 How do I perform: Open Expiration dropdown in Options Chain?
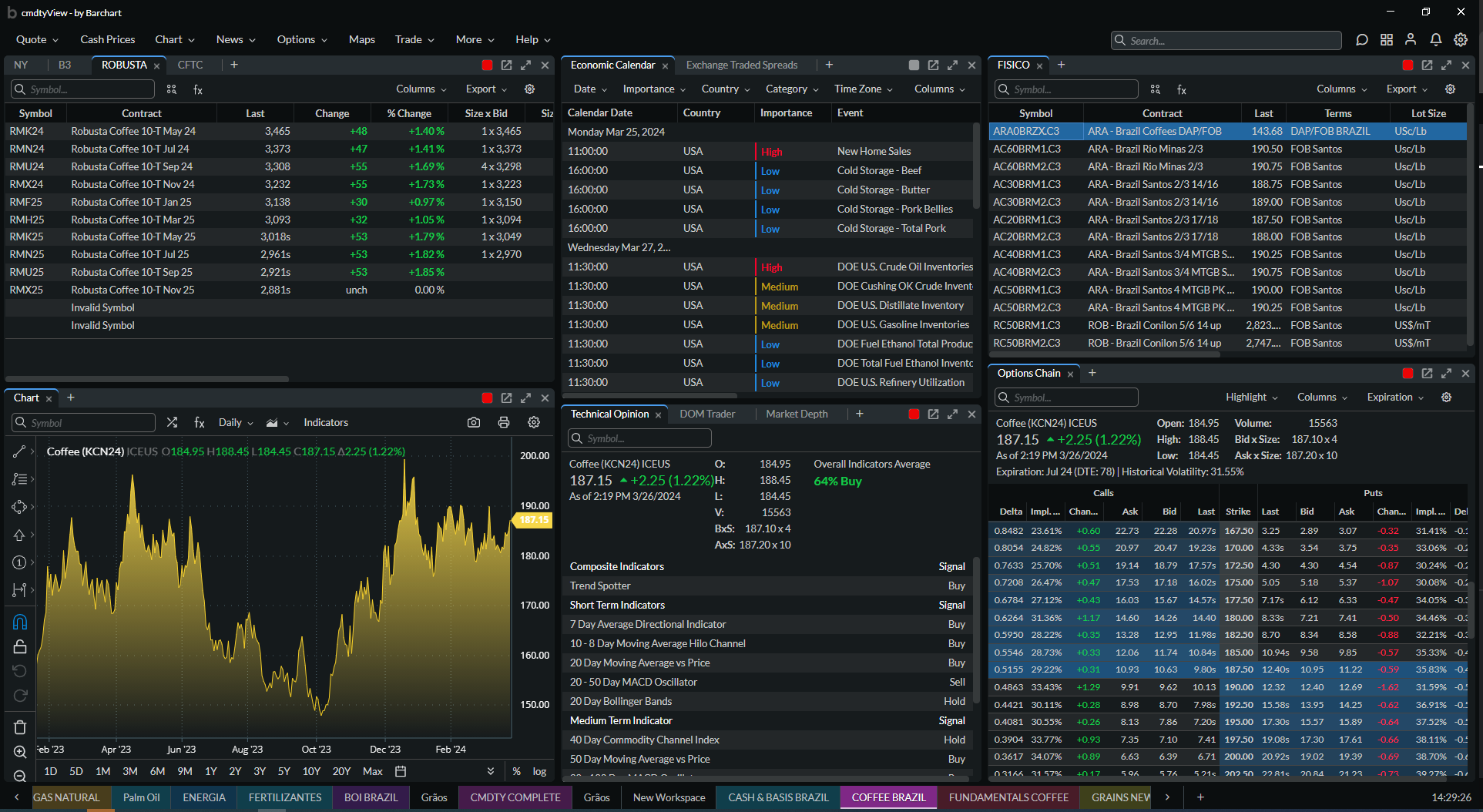pos(1395,398)
